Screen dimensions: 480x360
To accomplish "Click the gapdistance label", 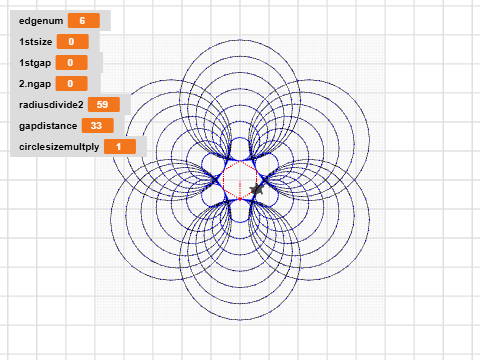I will (48, 126).
